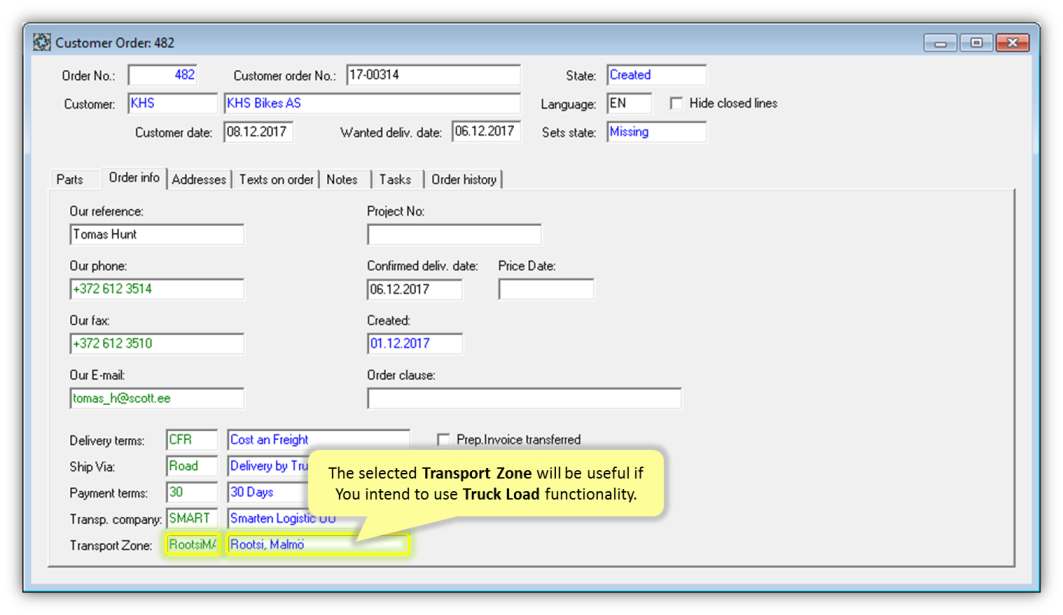1063x615 pixels.
Task: Select the Order info tab
Action: tap(134, 178)
